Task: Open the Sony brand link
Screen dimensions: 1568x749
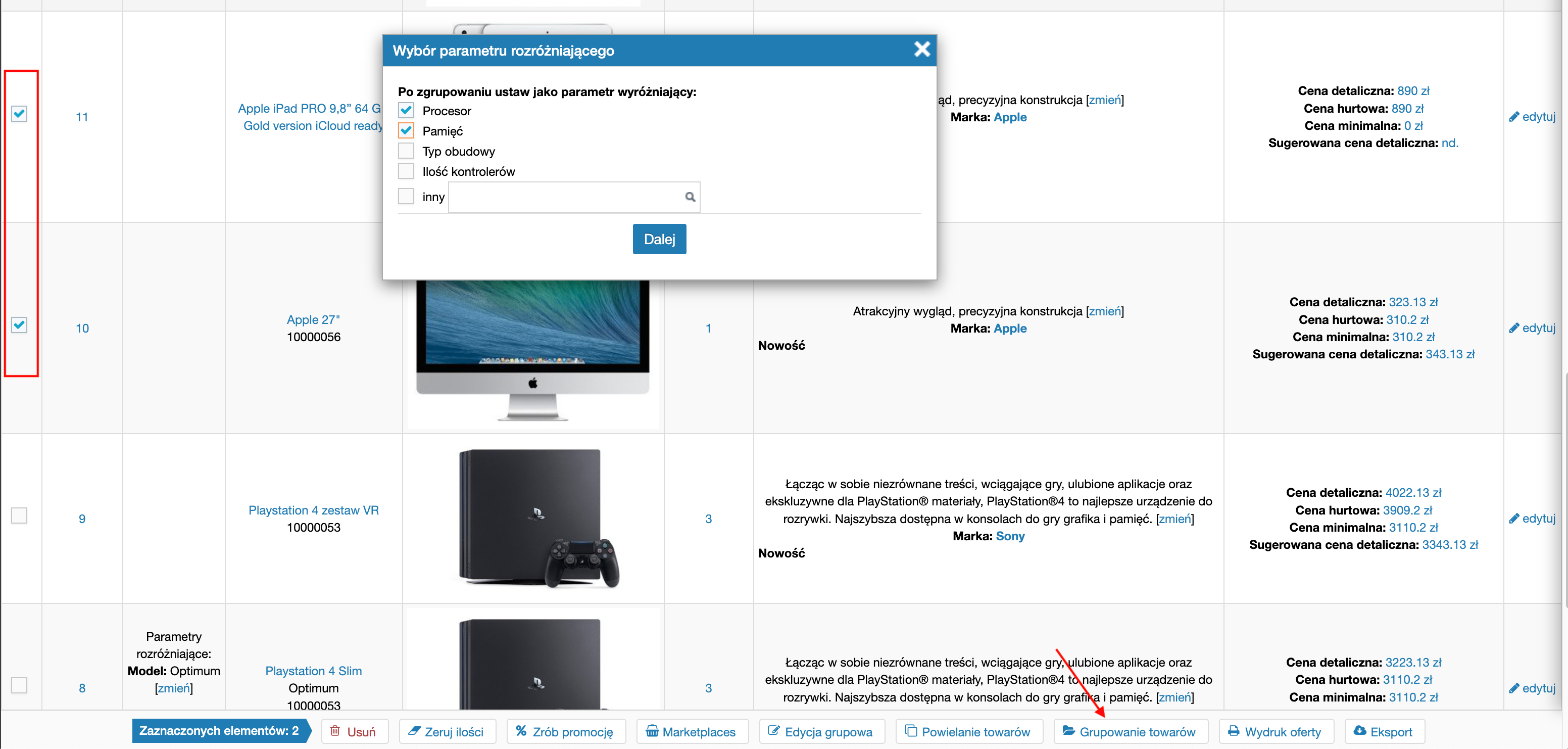Action: (x=1010, y=536)
